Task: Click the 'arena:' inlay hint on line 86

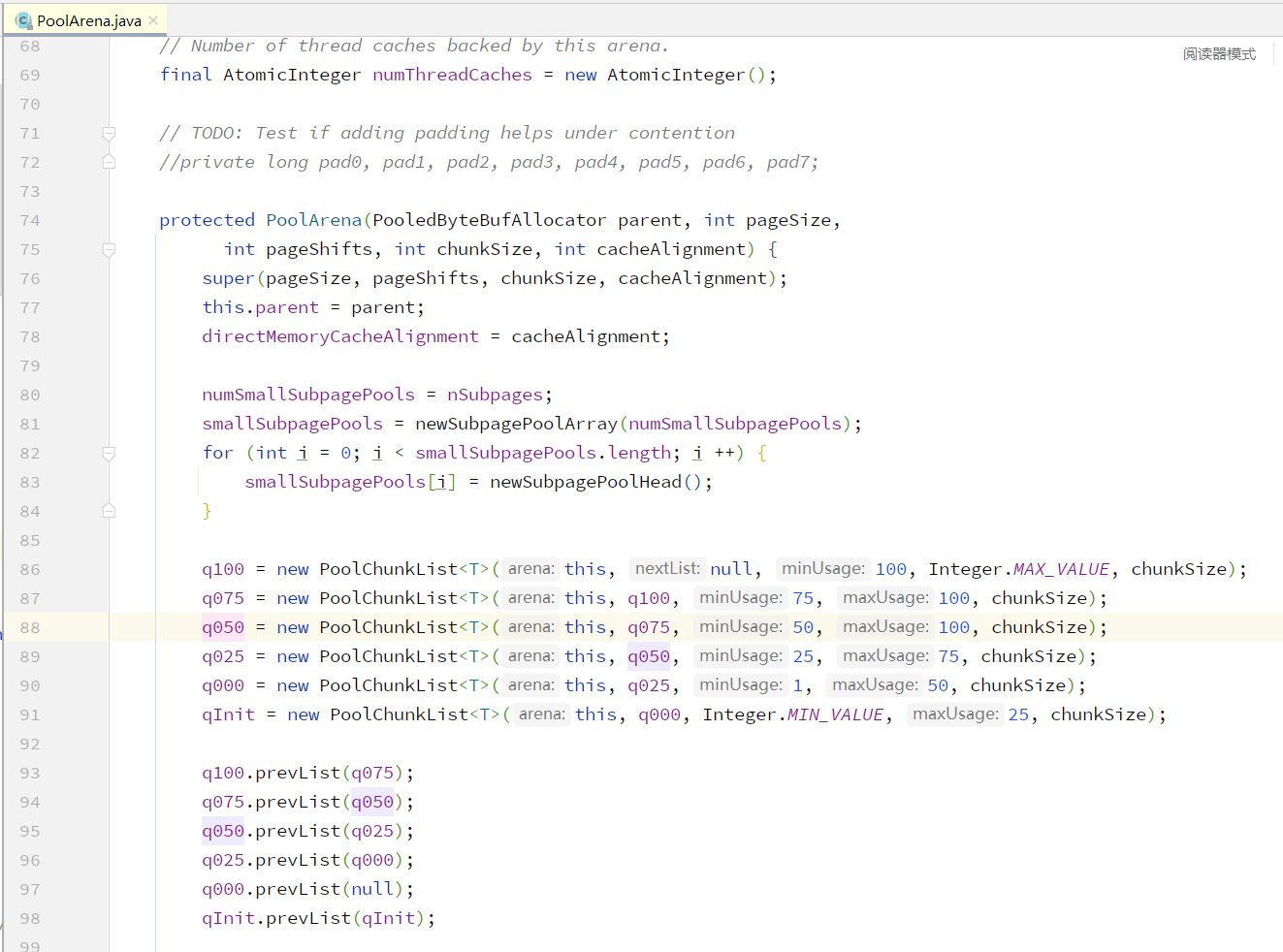Action: (531, 569)
